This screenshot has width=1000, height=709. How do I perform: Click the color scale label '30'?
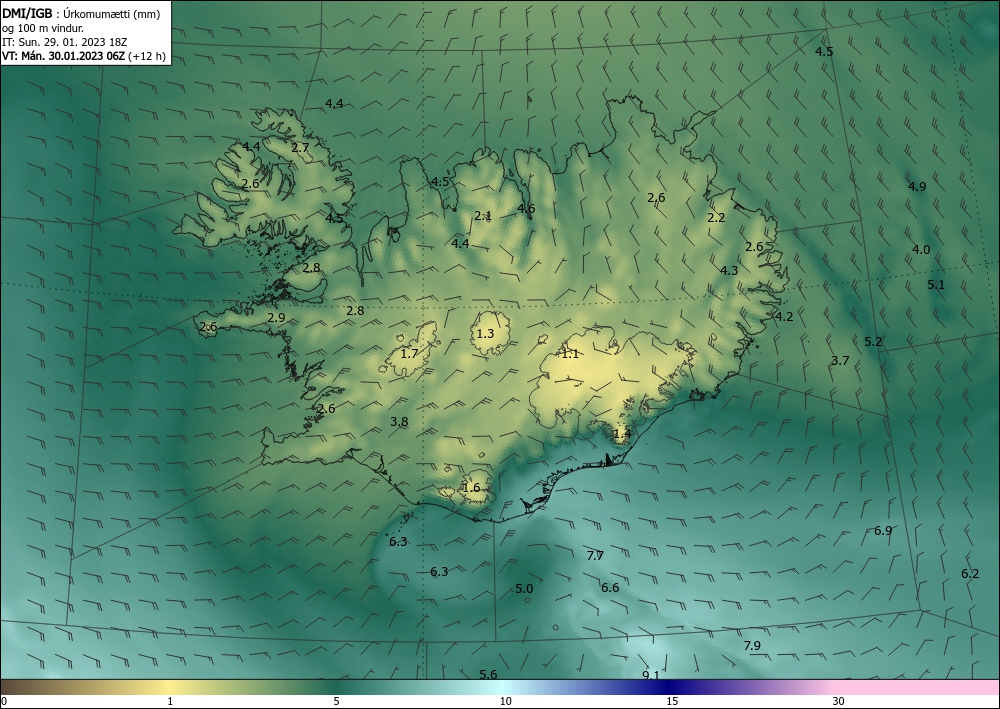839,701
